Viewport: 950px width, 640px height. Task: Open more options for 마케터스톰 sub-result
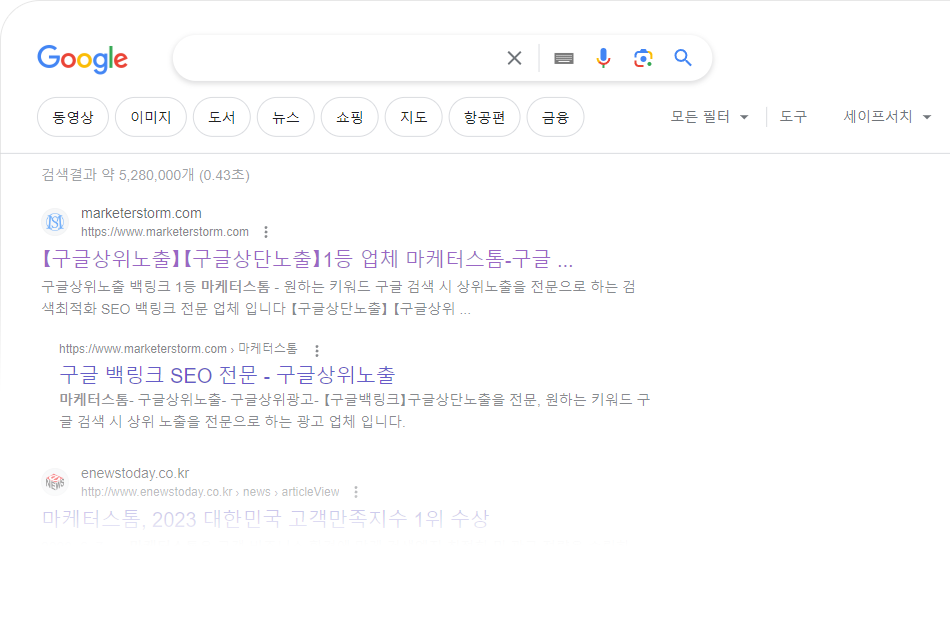[317, 350]
